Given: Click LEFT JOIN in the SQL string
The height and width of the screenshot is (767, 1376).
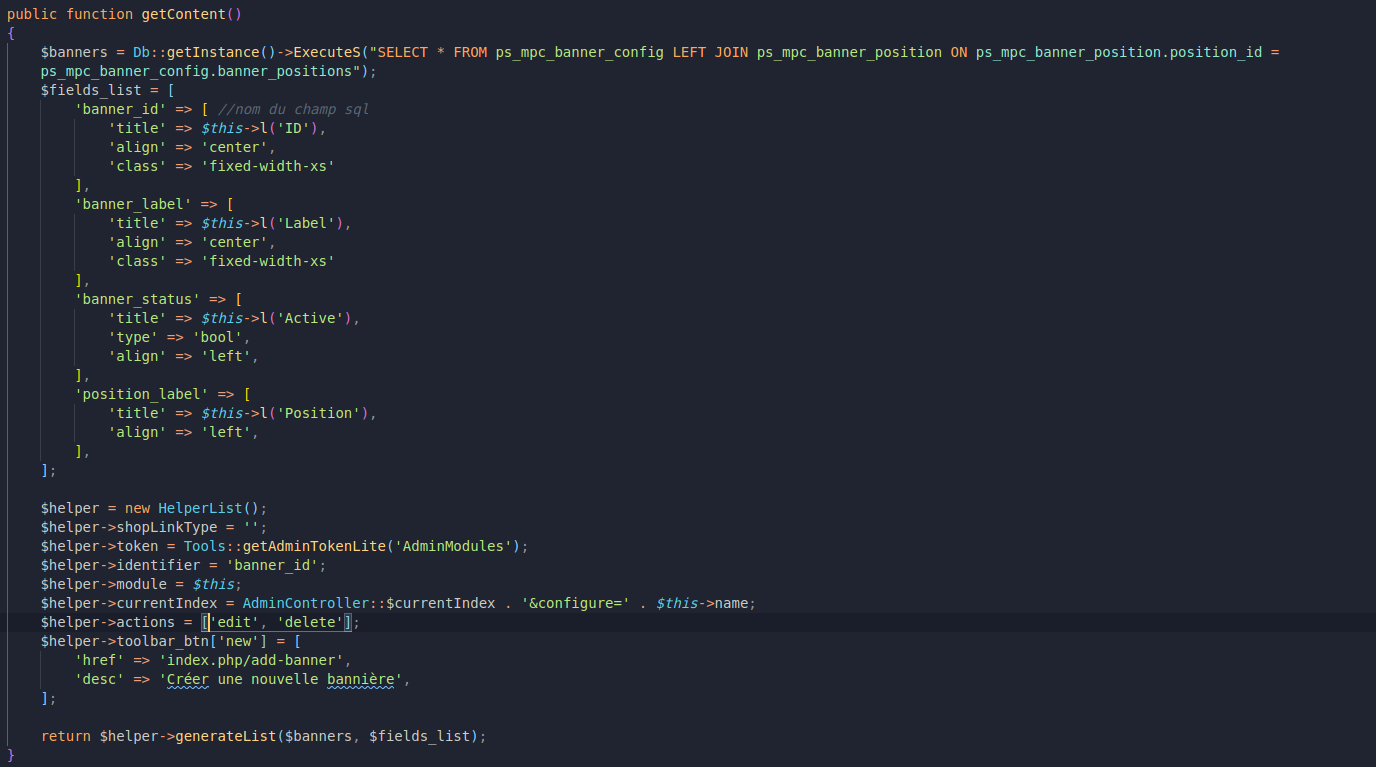Looking at the screenshot, I should tap(710, 52).
